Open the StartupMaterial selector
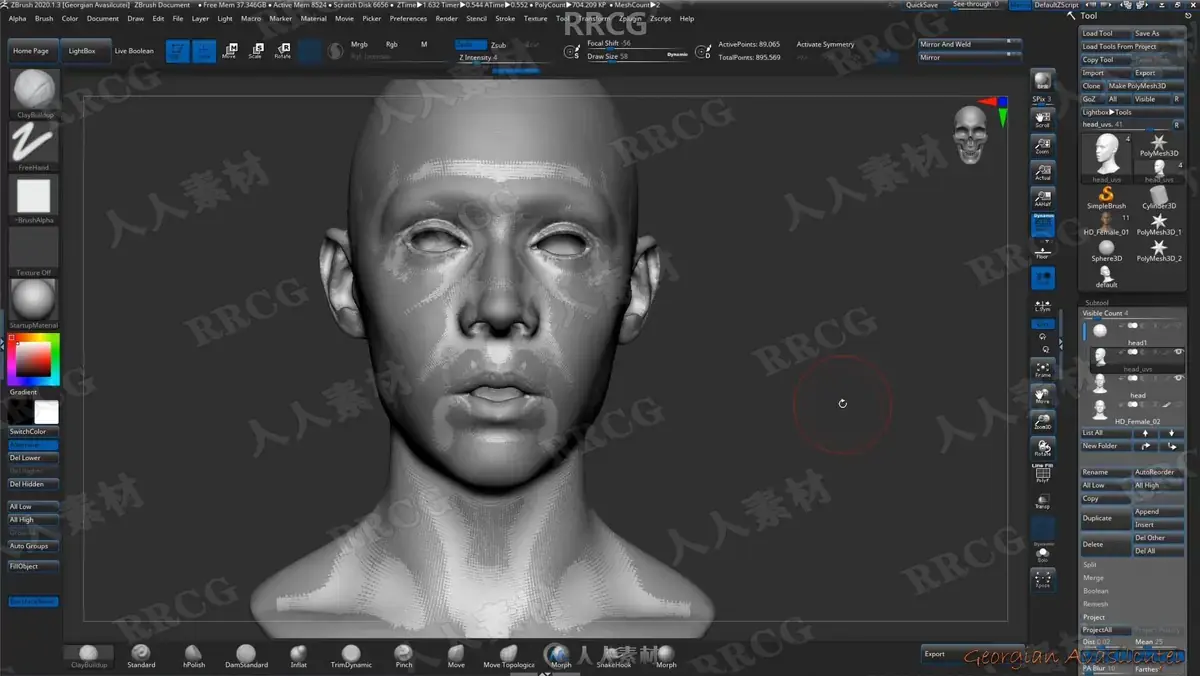The image size is (1200, 676). [34, 304]
